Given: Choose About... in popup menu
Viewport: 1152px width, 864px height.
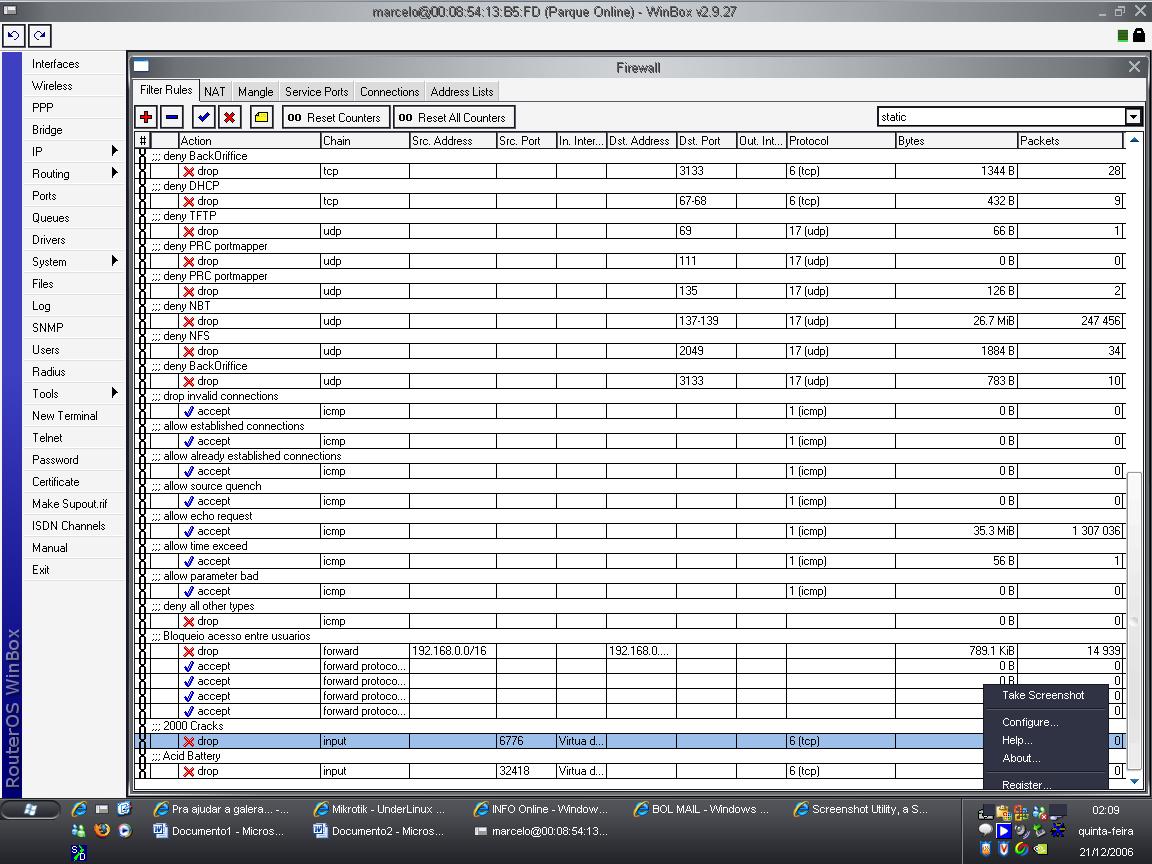Looking at the screenshot, I should point(1020,758).
